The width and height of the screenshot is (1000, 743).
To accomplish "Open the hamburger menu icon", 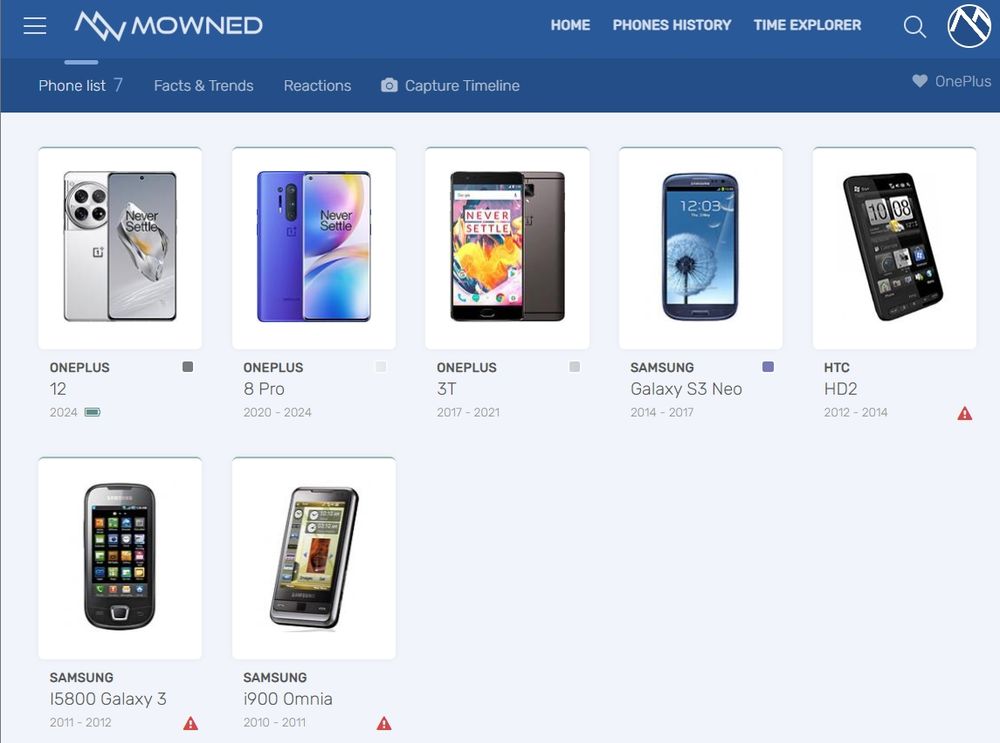I will pos(34,26).
